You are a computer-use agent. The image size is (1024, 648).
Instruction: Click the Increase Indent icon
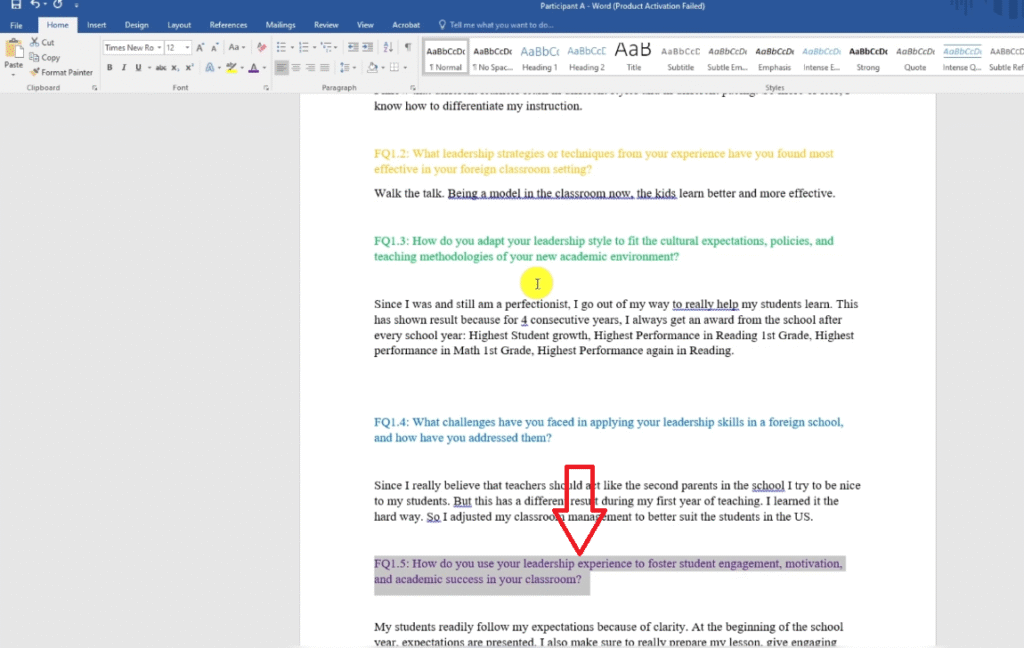(370, 47)
